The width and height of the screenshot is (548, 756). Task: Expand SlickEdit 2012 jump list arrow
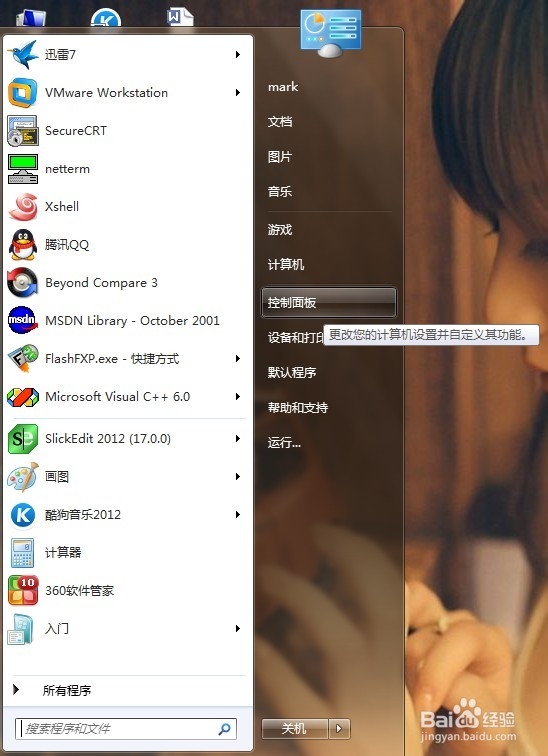click(x=238, y=439)
